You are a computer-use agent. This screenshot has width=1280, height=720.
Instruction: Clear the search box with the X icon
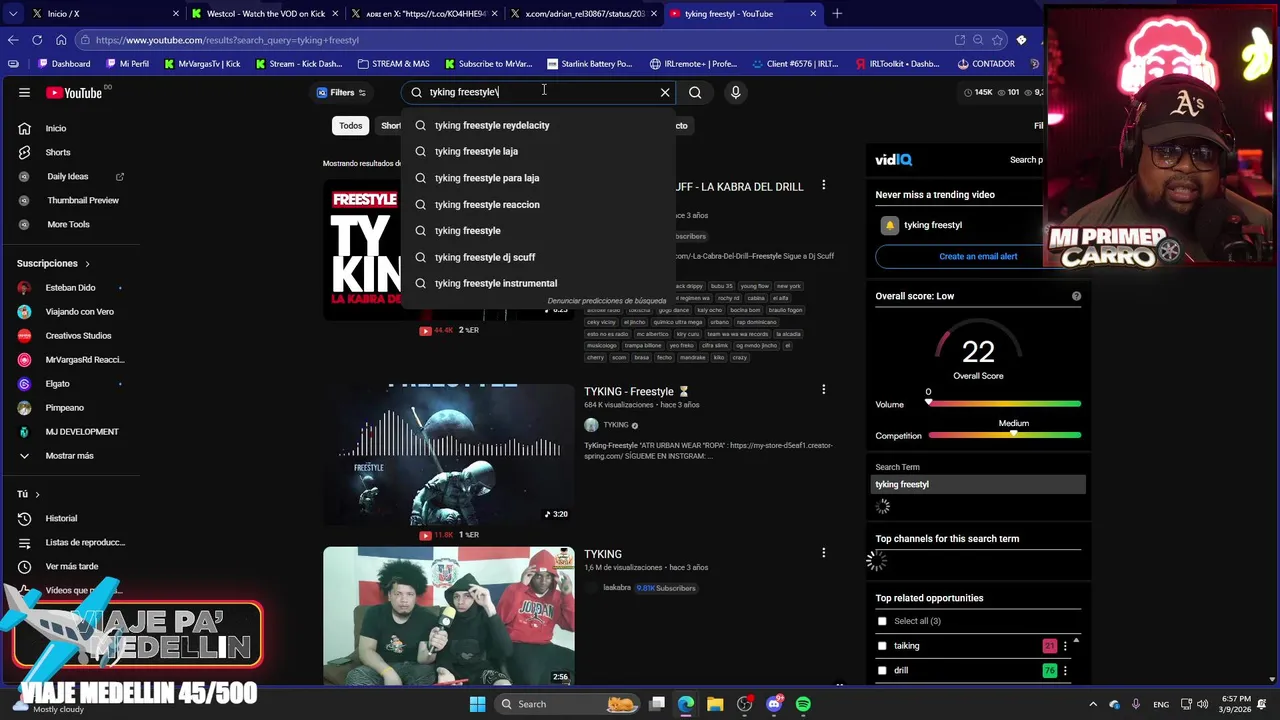[665, 92]
